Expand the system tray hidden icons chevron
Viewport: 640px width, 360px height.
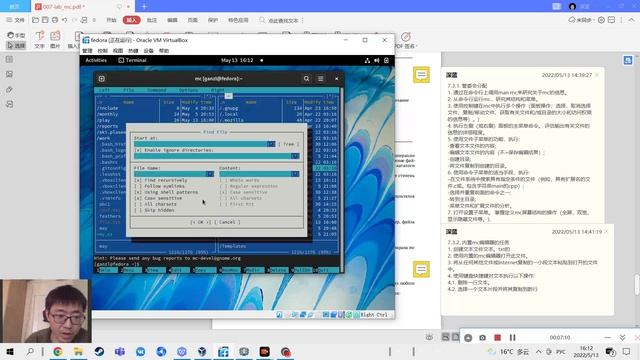click(539, 351)
